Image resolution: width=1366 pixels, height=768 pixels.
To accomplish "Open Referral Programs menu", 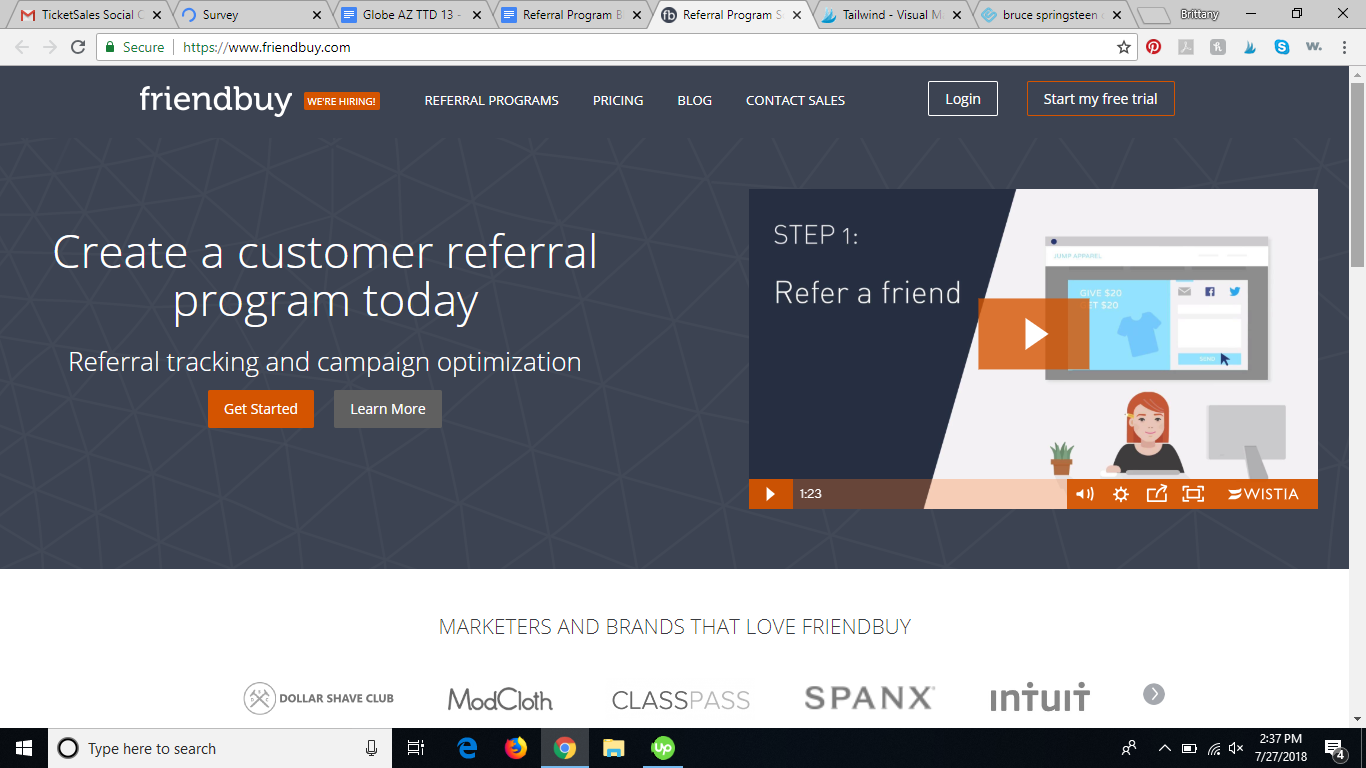I will 492,100.
